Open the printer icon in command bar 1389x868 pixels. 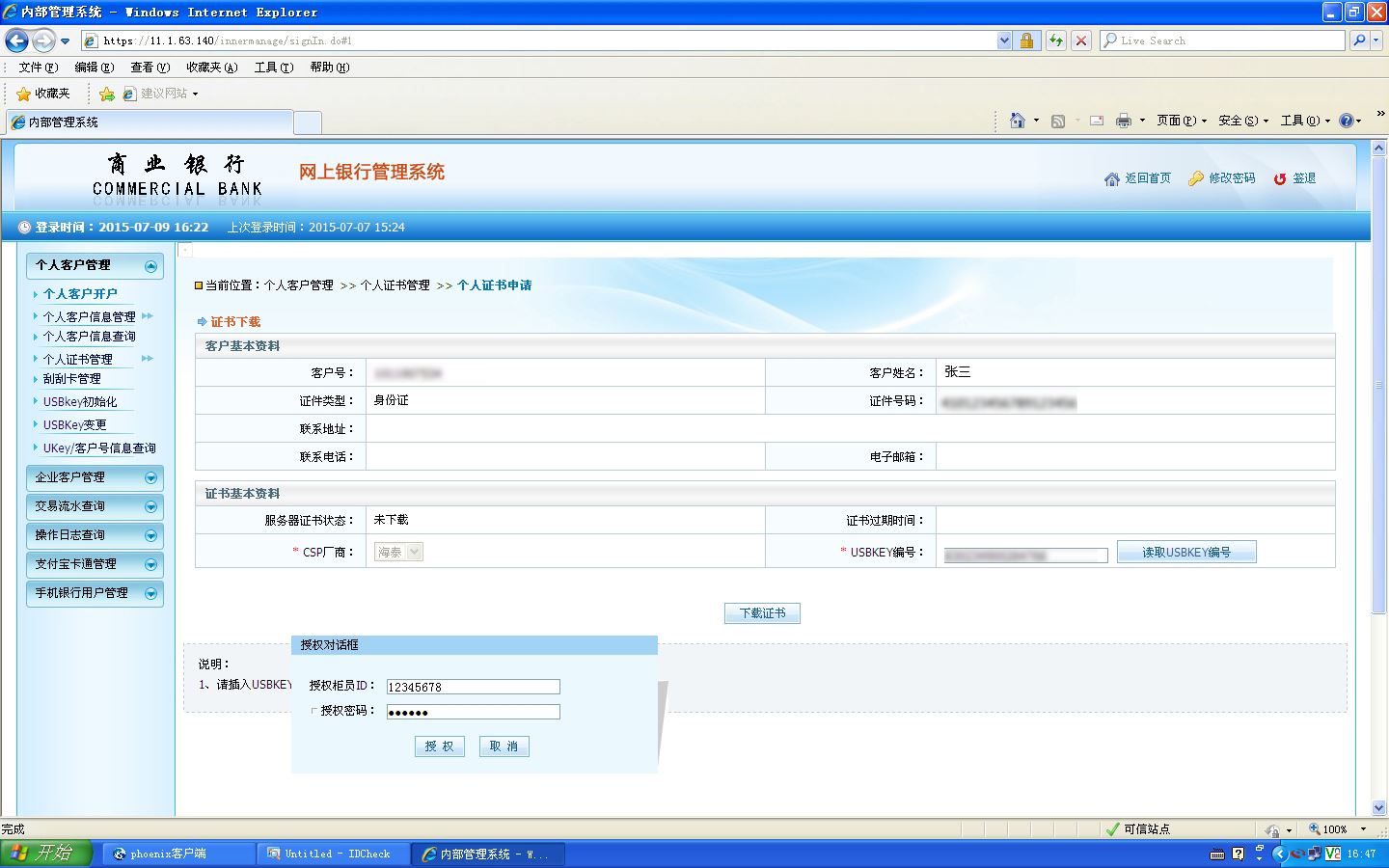[x=1124, y=121]
